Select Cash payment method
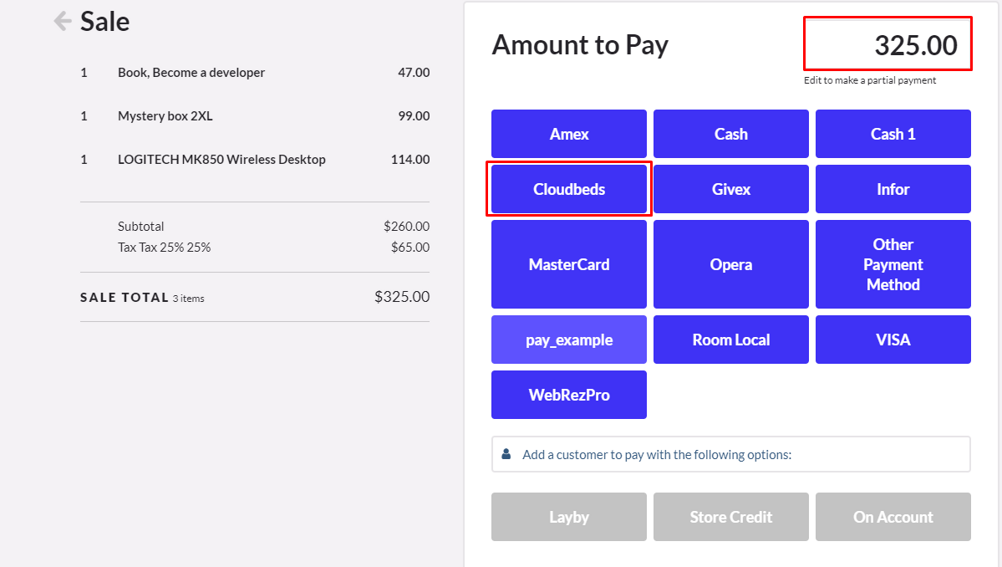The height and width of the screenshot is (567, 1002). pos(731,134)
